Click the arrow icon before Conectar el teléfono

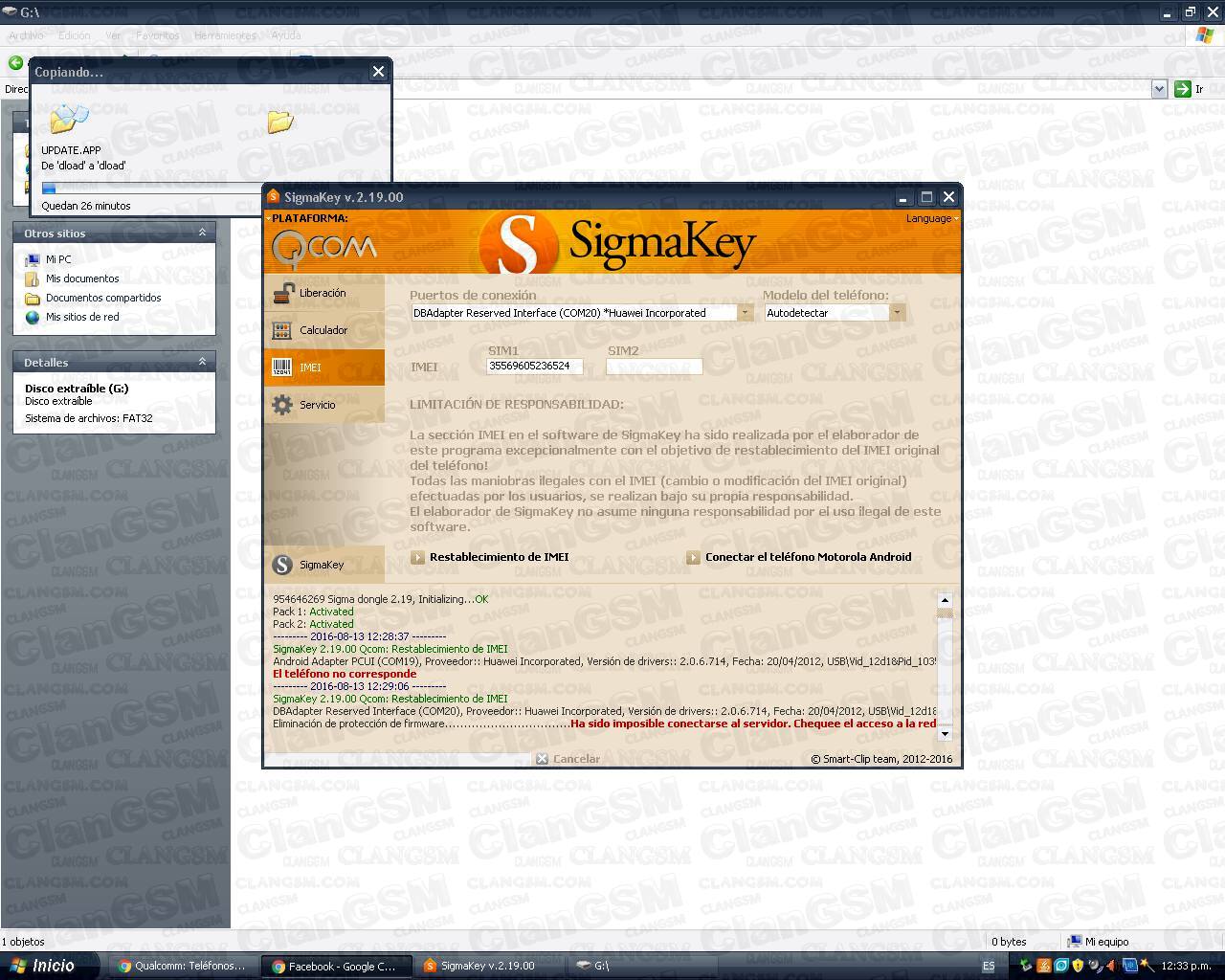[693, 557]
